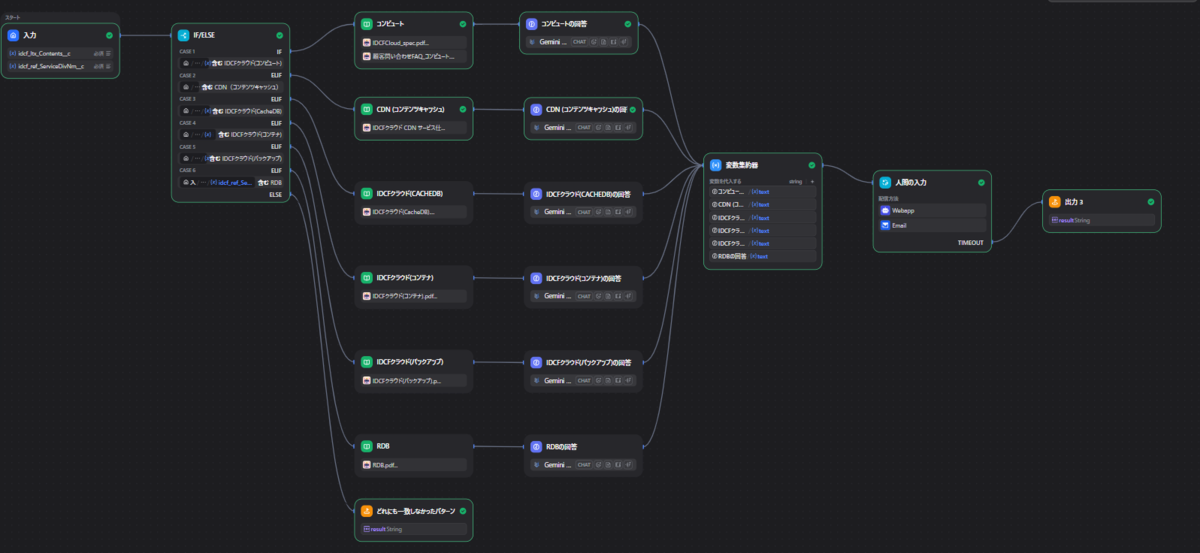Click the コンピュート knowledge retrieval icon
1200x553 pixels.
coord(366,23)
